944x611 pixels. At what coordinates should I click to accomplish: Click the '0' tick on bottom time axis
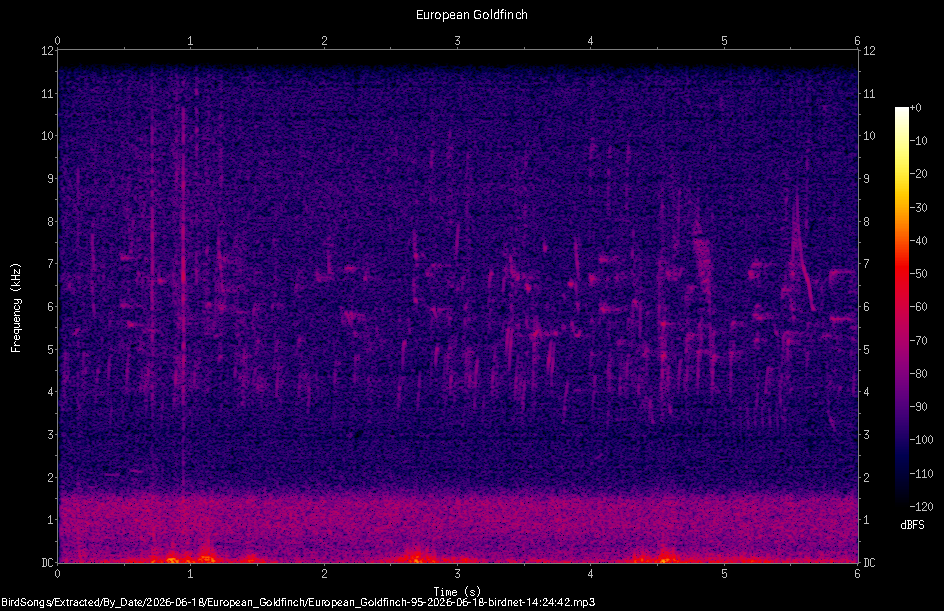[57, 574]
